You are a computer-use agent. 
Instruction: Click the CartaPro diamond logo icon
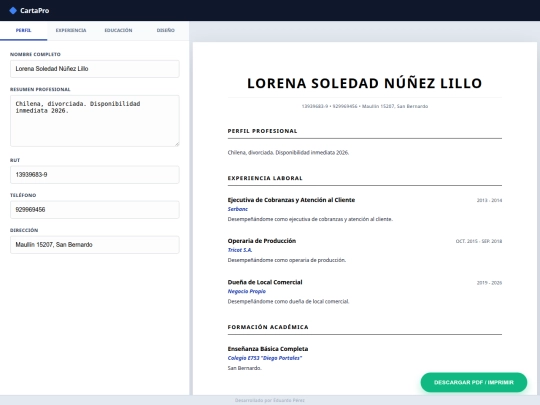coord(13,11)
